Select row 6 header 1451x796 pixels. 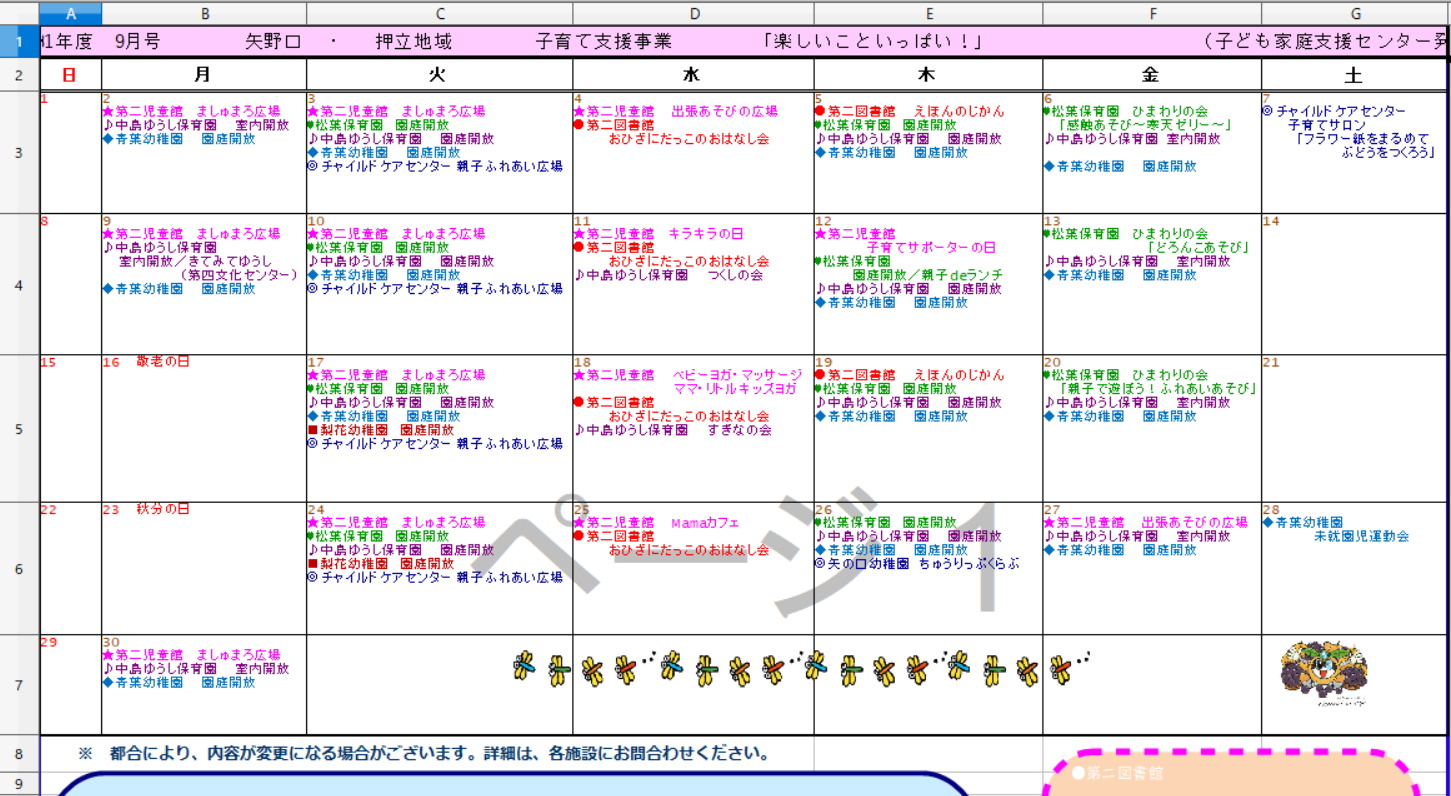19,568
